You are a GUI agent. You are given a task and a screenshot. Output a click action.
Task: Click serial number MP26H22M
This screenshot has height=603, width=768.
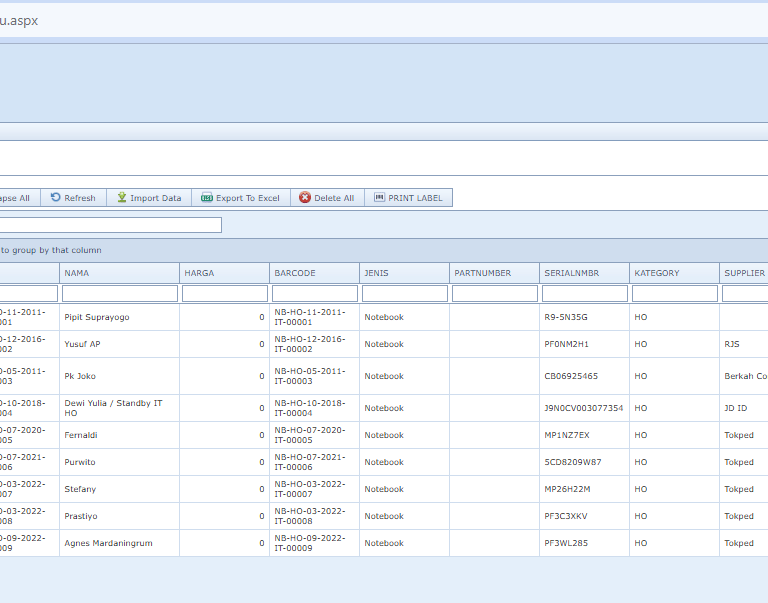pos(567,489)
